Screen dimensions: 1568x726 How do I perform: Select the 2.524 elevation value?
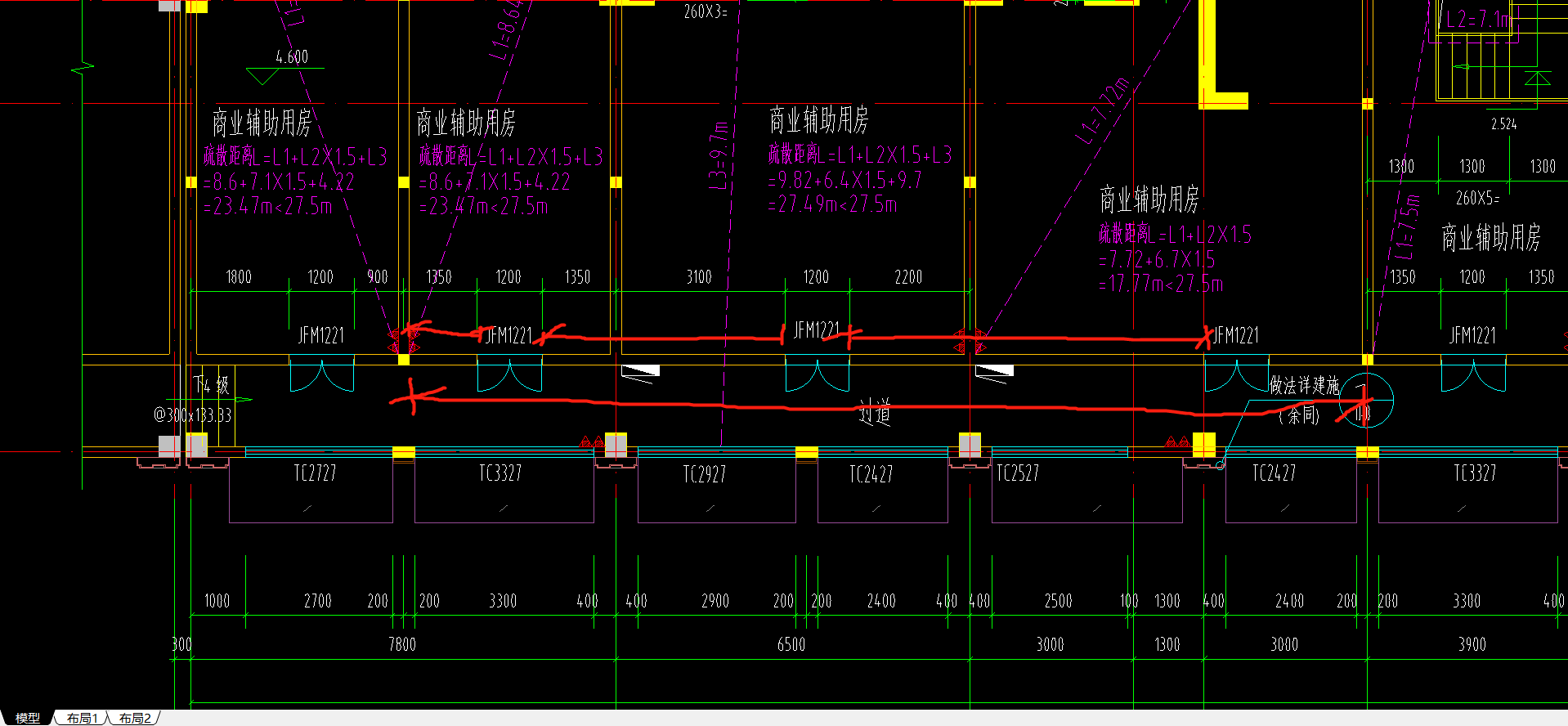tap(1503, 124)
